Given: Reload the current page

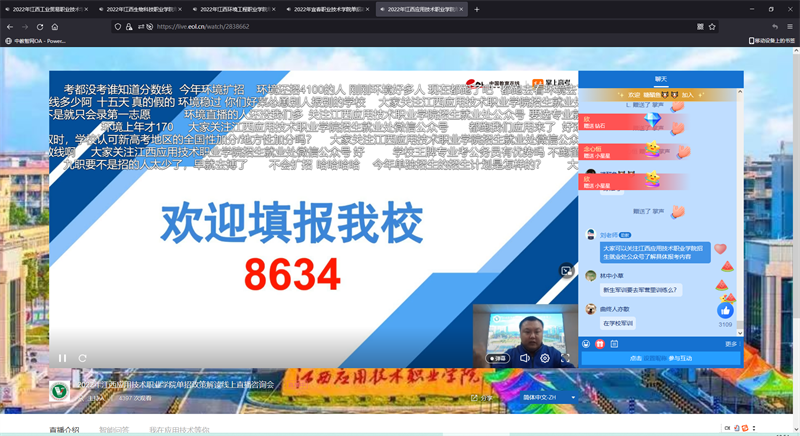Looking at the screenshot, I should tap(40, 27).
